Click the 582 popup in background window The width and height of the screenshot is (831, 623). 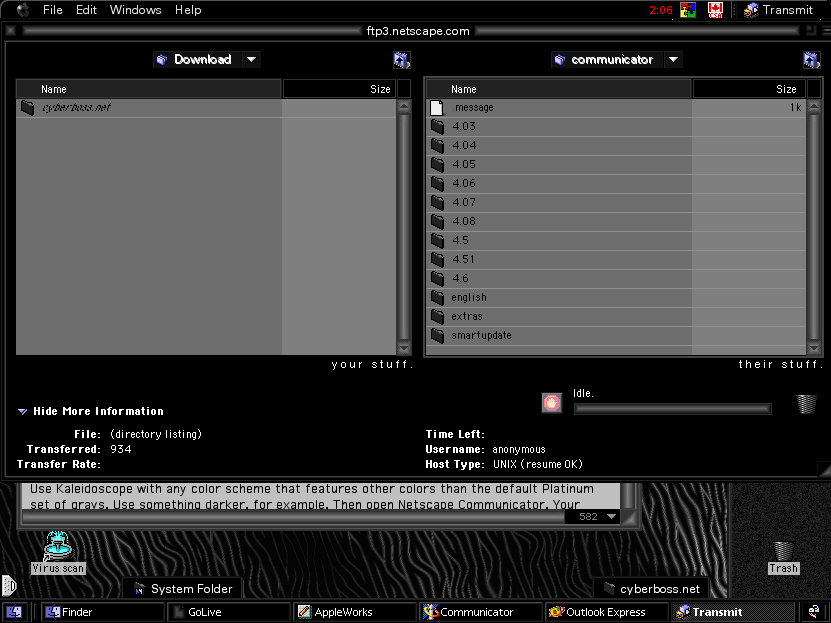coord(593,517)
